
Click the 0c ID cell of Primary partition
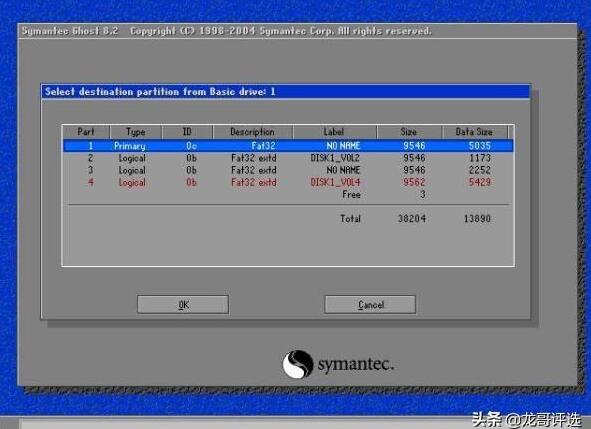pos(191,146)
